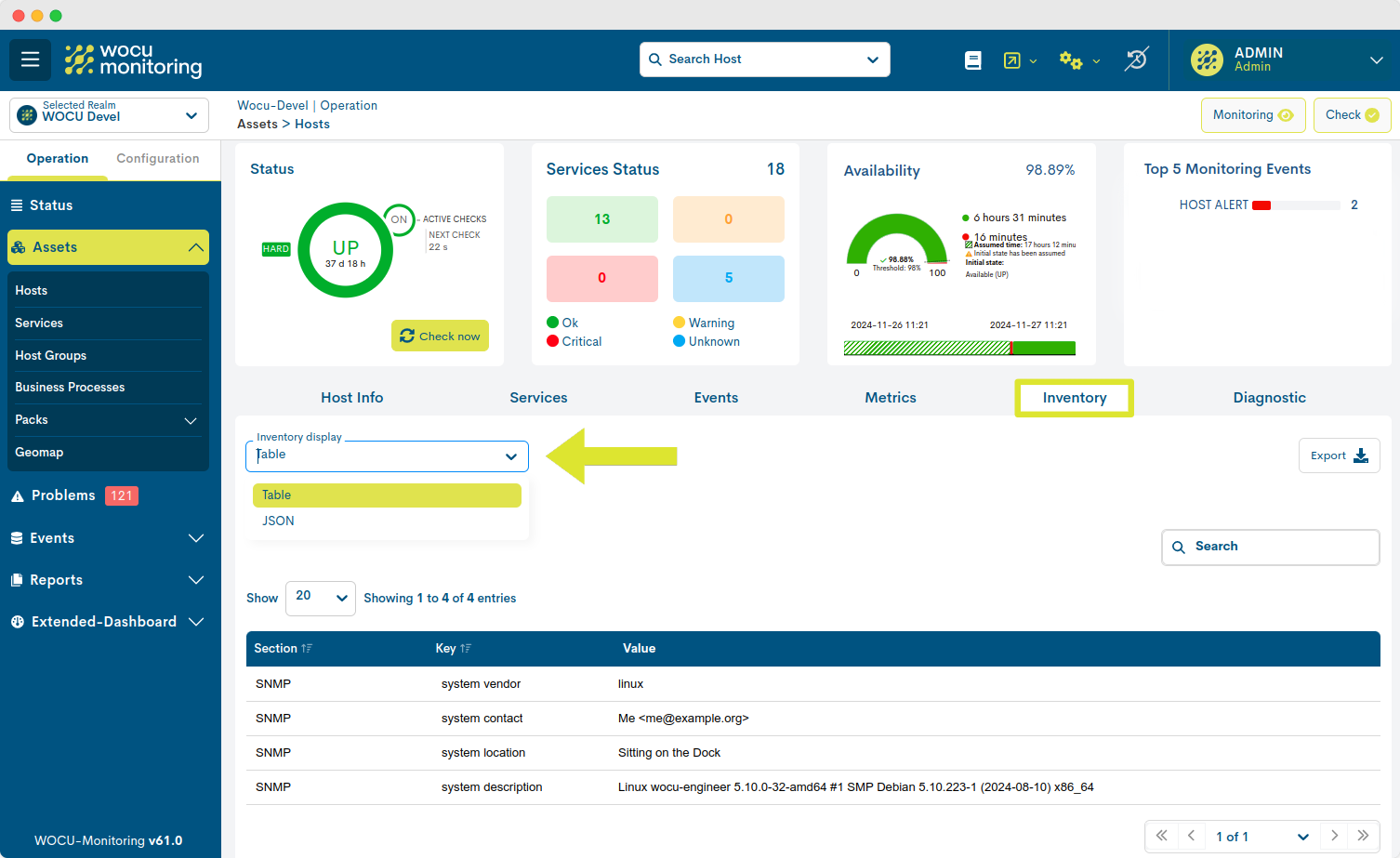
Task: Click the green Ok services count 13
Action: (x=602, y=219)
